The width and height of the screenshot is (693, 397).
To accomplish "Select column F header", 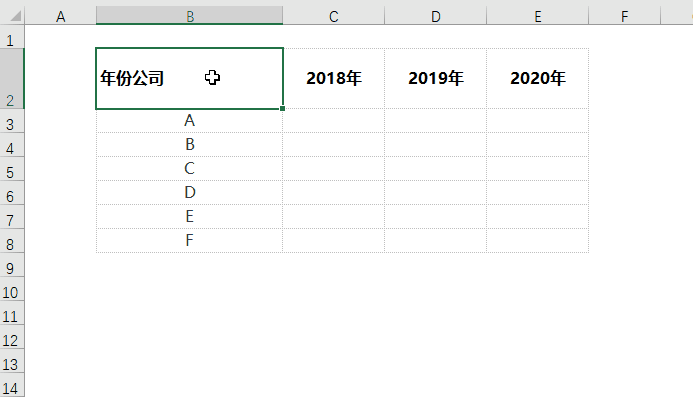I will point(624,16).
